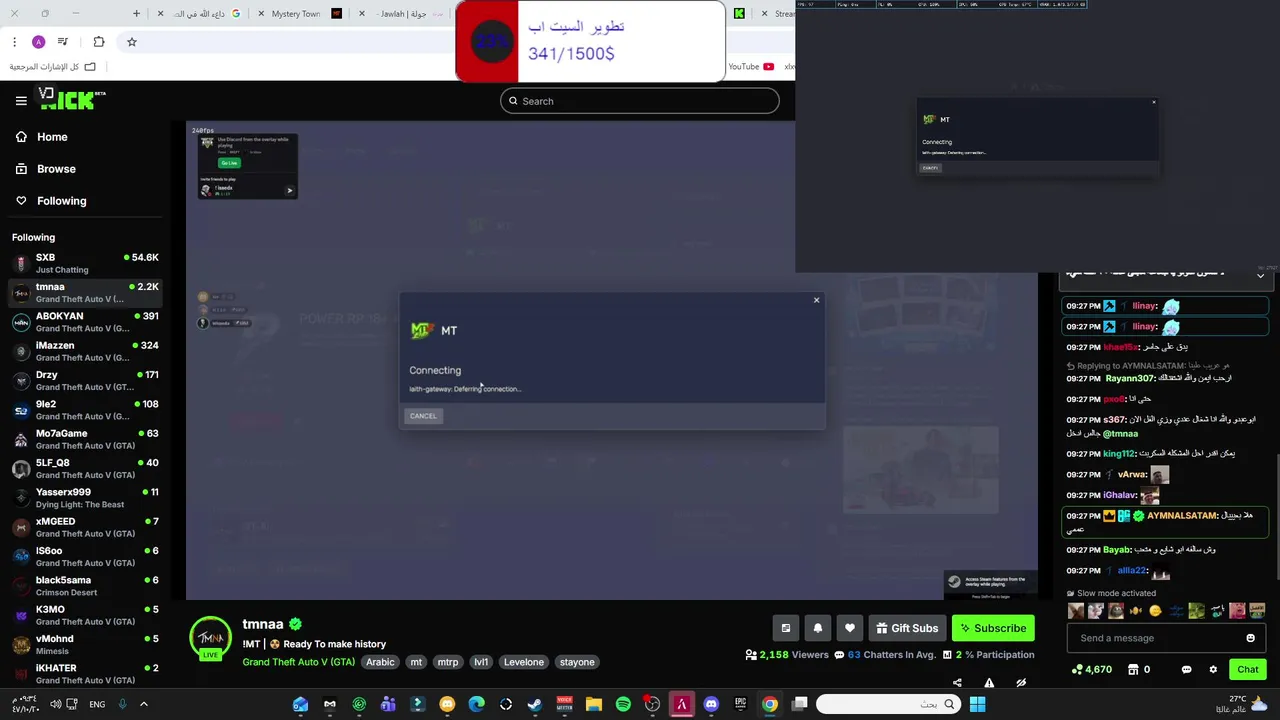The width and height of the screenshot is (1280, 720).
Task: Select the stayone tag
Action: coord(577,662)
